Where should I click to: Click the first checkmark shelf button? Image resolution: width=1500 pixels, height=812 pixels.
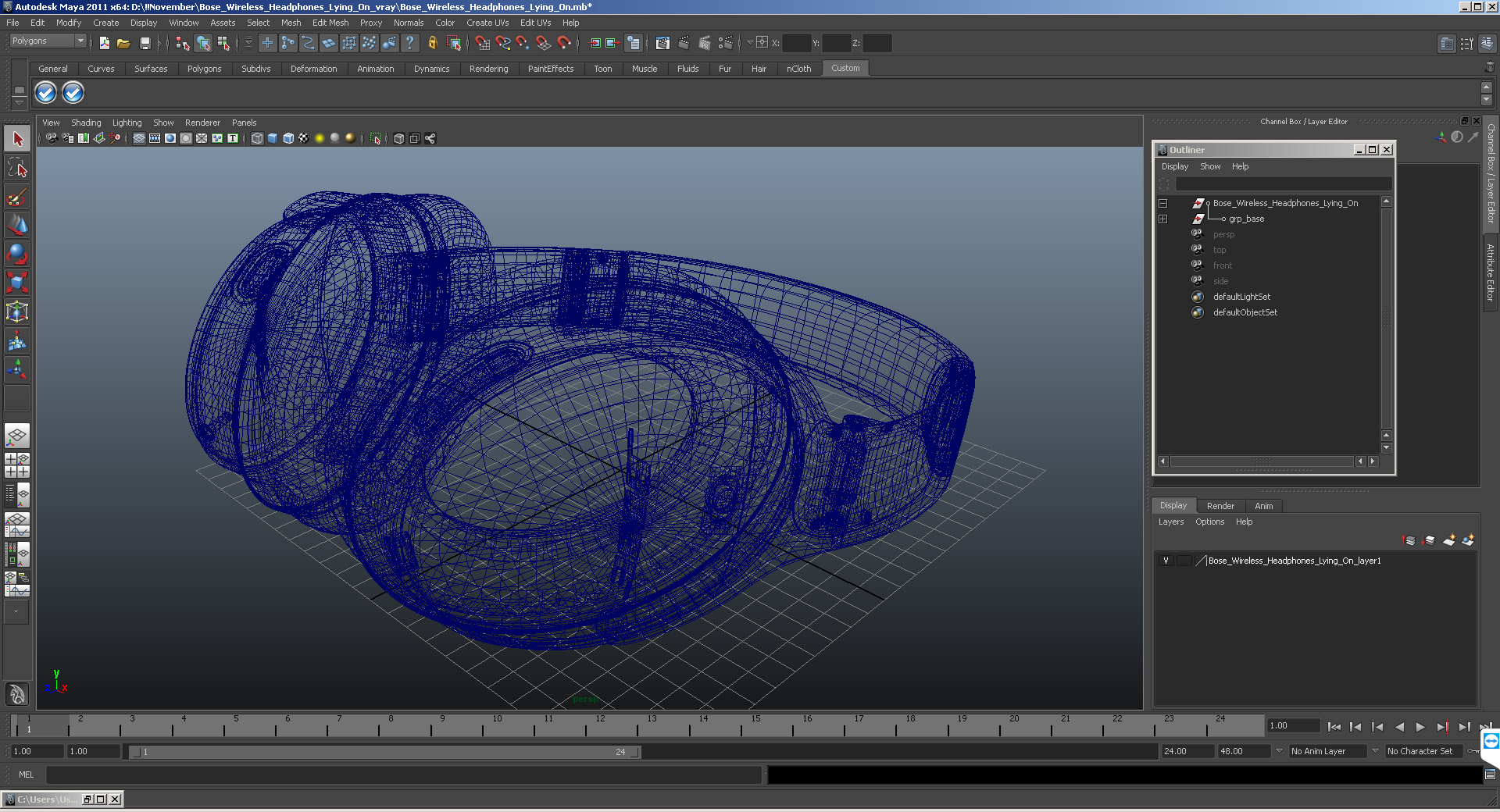point(46,93)
